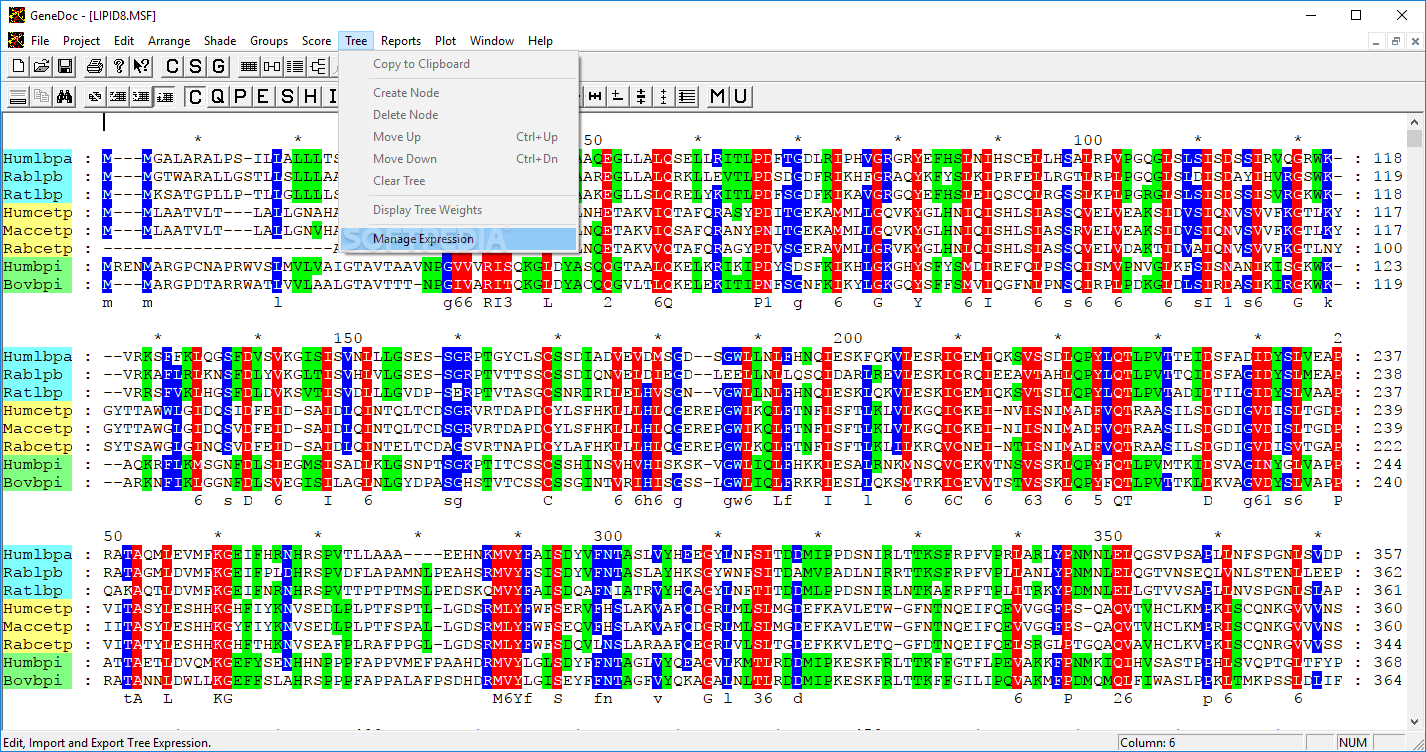Click the S button in top toolbar

pyautogui.click(x=195, y=66)
